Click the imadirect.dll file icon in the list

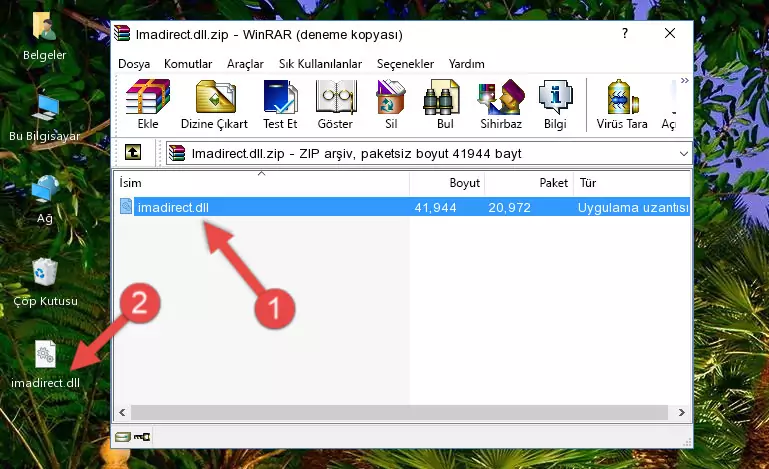(126, 207)
